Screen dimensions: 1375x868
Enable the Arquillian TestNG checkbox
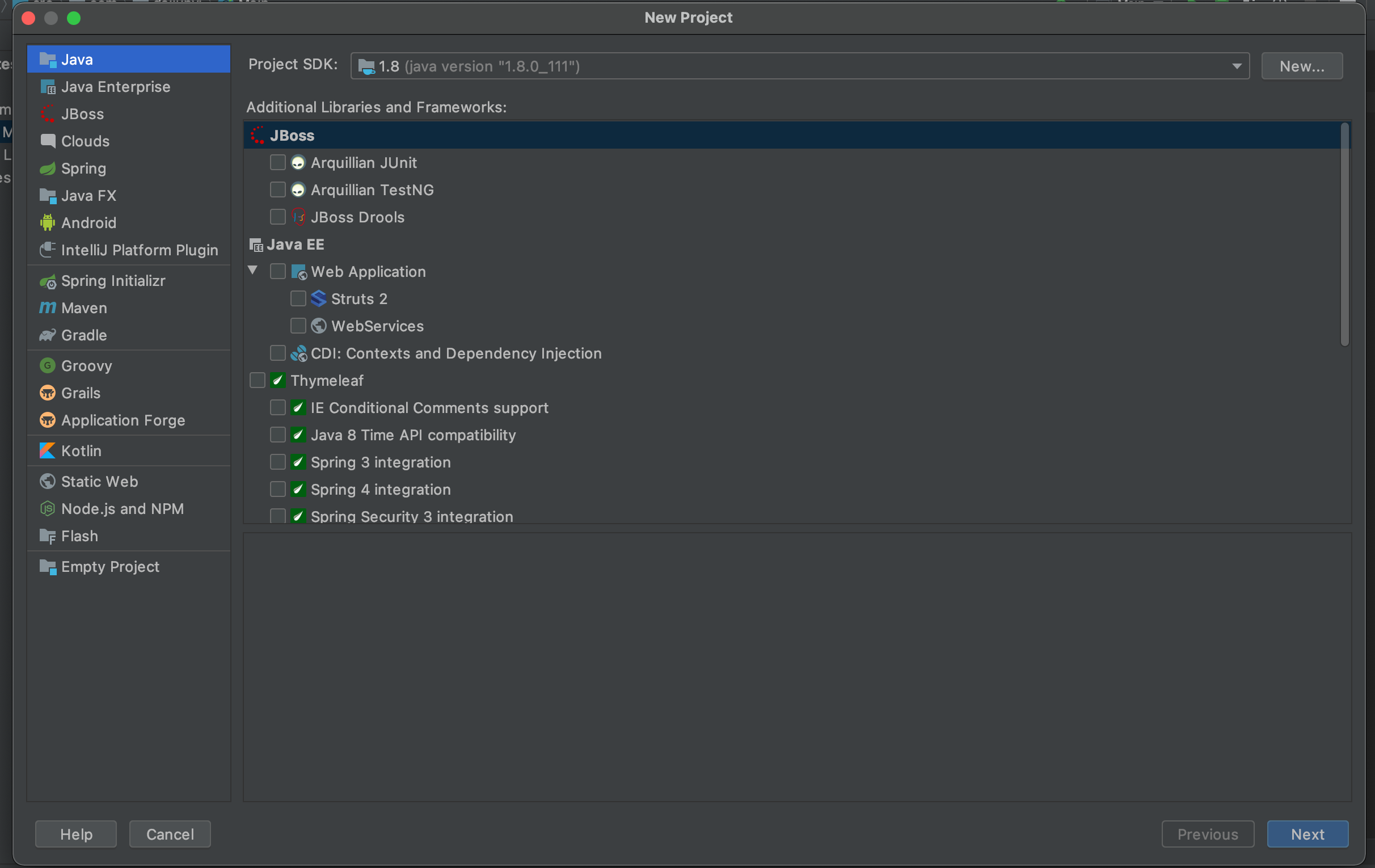[277, 189]
